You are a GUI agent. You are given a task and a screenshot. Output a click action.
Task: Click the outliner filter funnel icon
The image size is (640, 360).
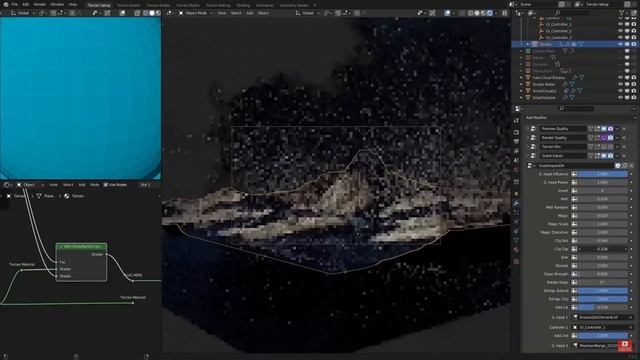[x=622, y=13]
